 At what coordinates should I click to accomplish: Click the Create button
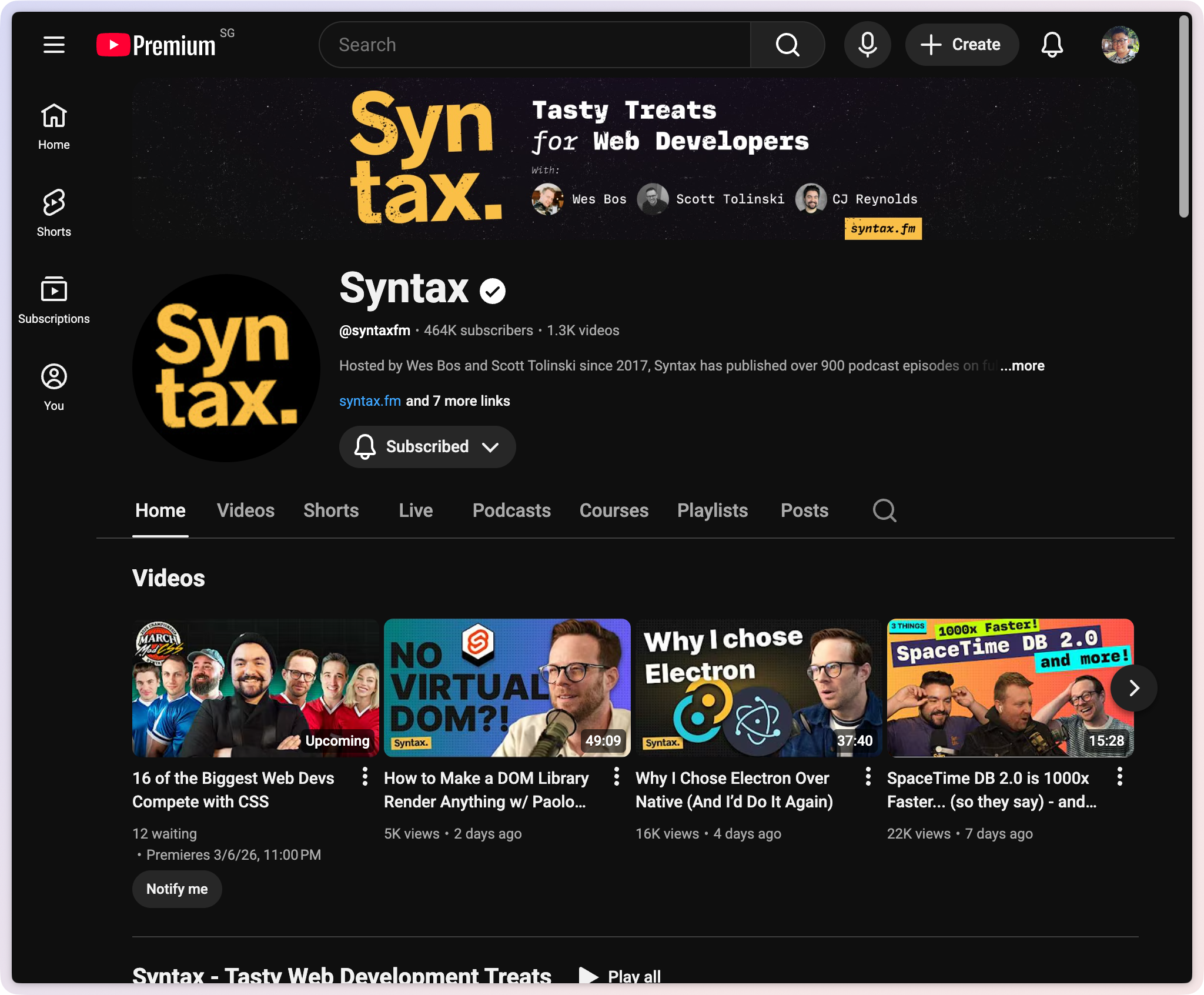click(961, 45)
